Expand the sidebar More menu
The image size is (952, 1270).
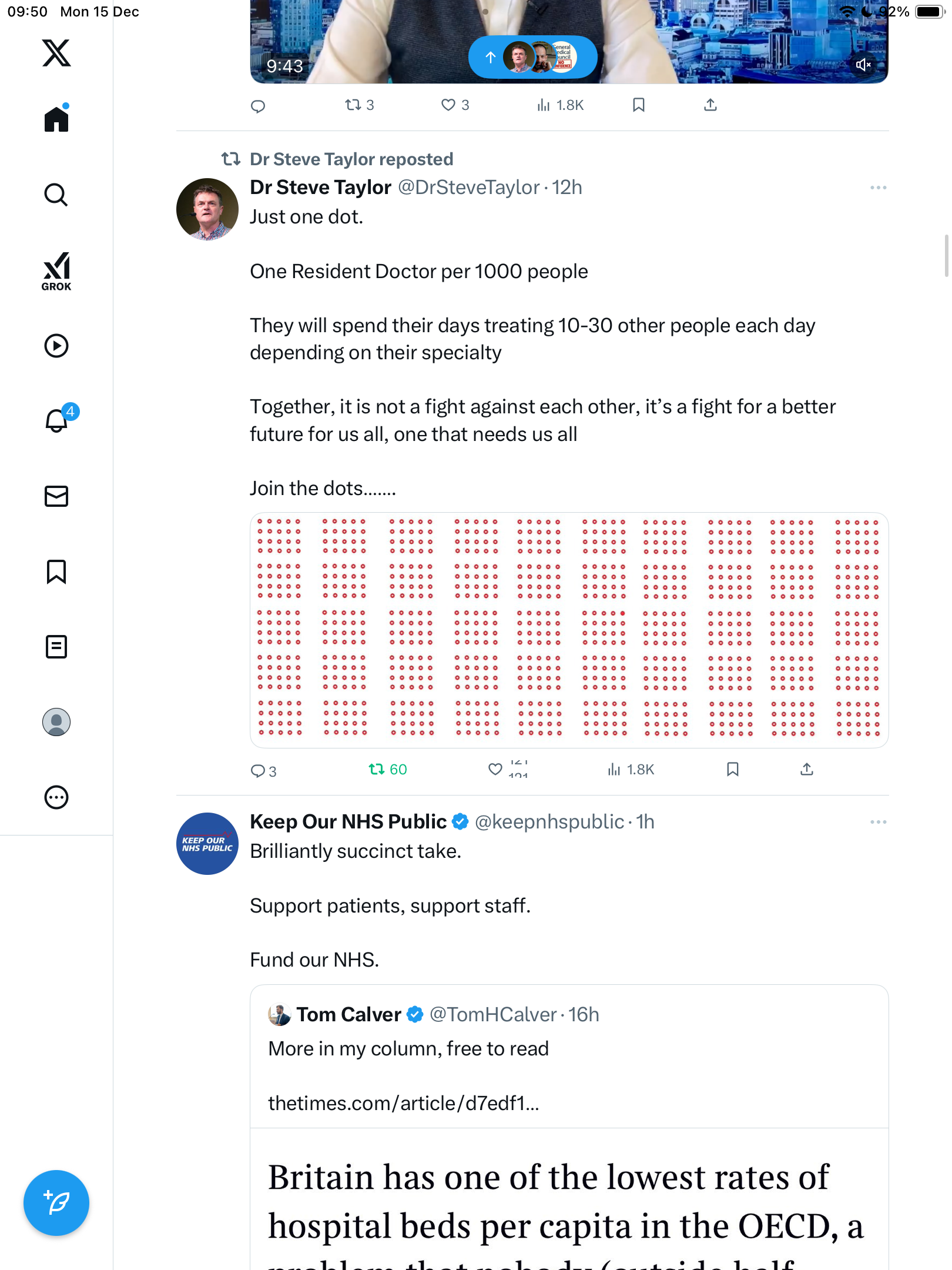[56, 797]
